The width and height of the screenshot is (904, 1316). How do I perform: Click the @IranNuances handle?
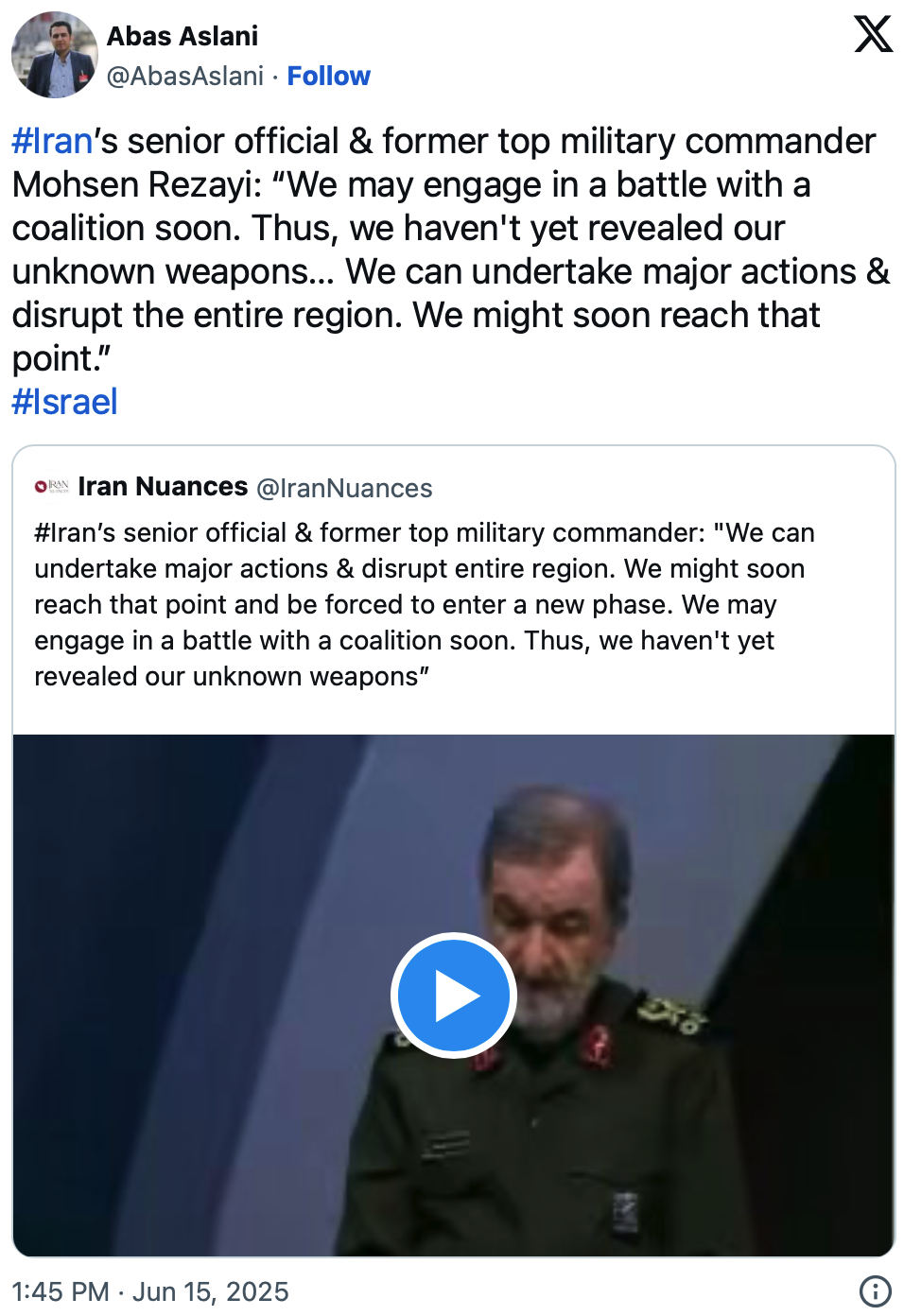[344, 488]
